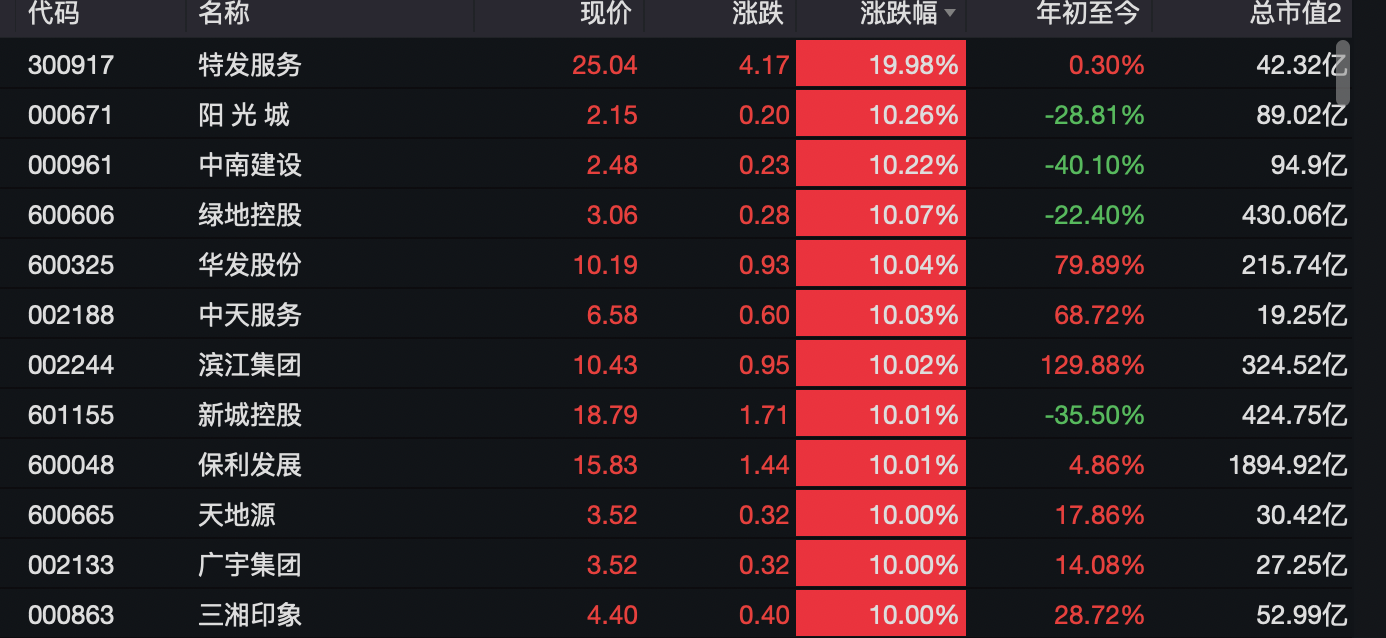The image size is (1386, 638).
Task: Click 保利发展 market cap 1894.92亿
Action: (1288, 465)
